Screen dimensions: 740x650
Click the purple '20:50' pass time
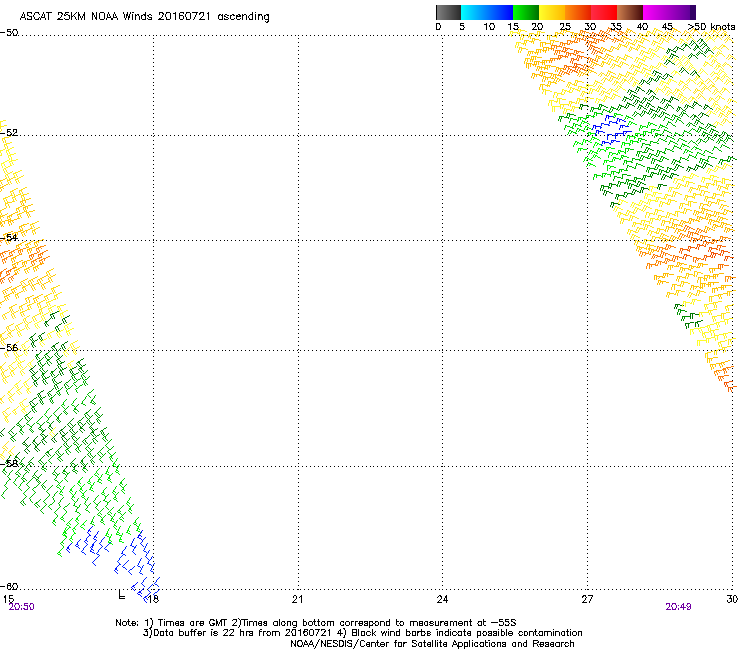click(21, 607)
